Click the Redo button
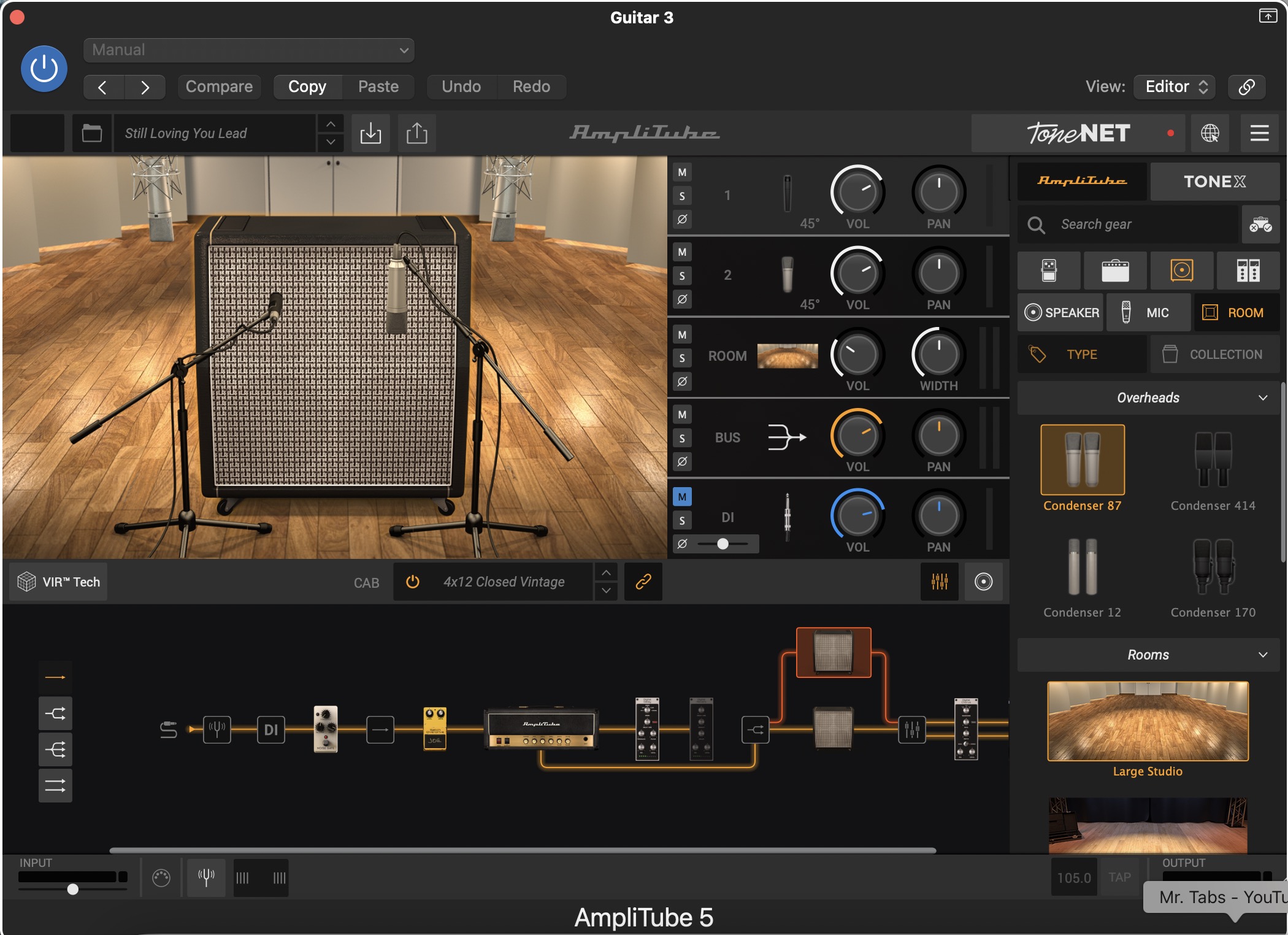The width and height of the screenshot is (1288, 935). [x=531, y=87]
